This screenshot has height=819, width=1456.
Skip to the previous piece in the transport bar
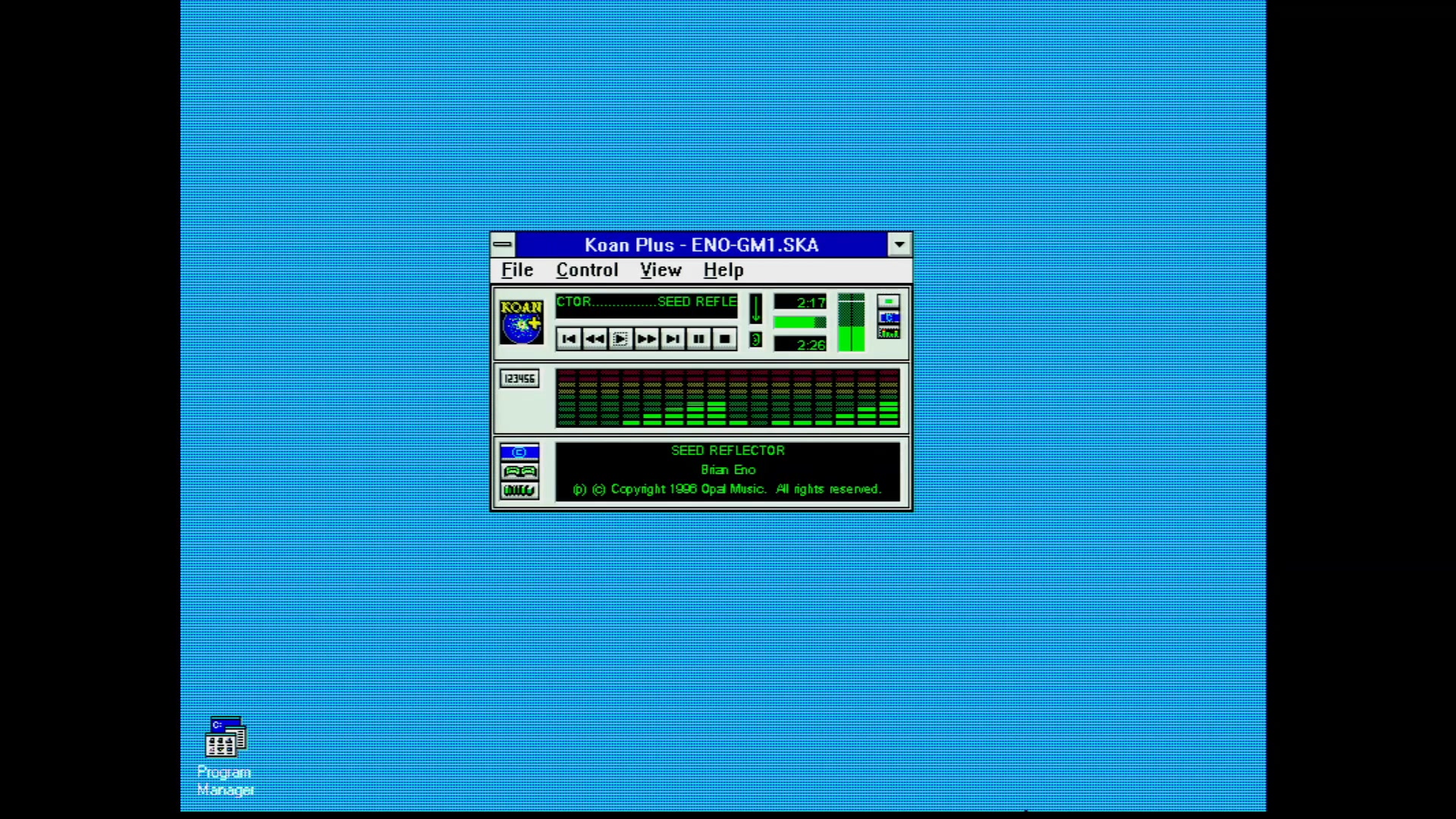tap(569, 339)
